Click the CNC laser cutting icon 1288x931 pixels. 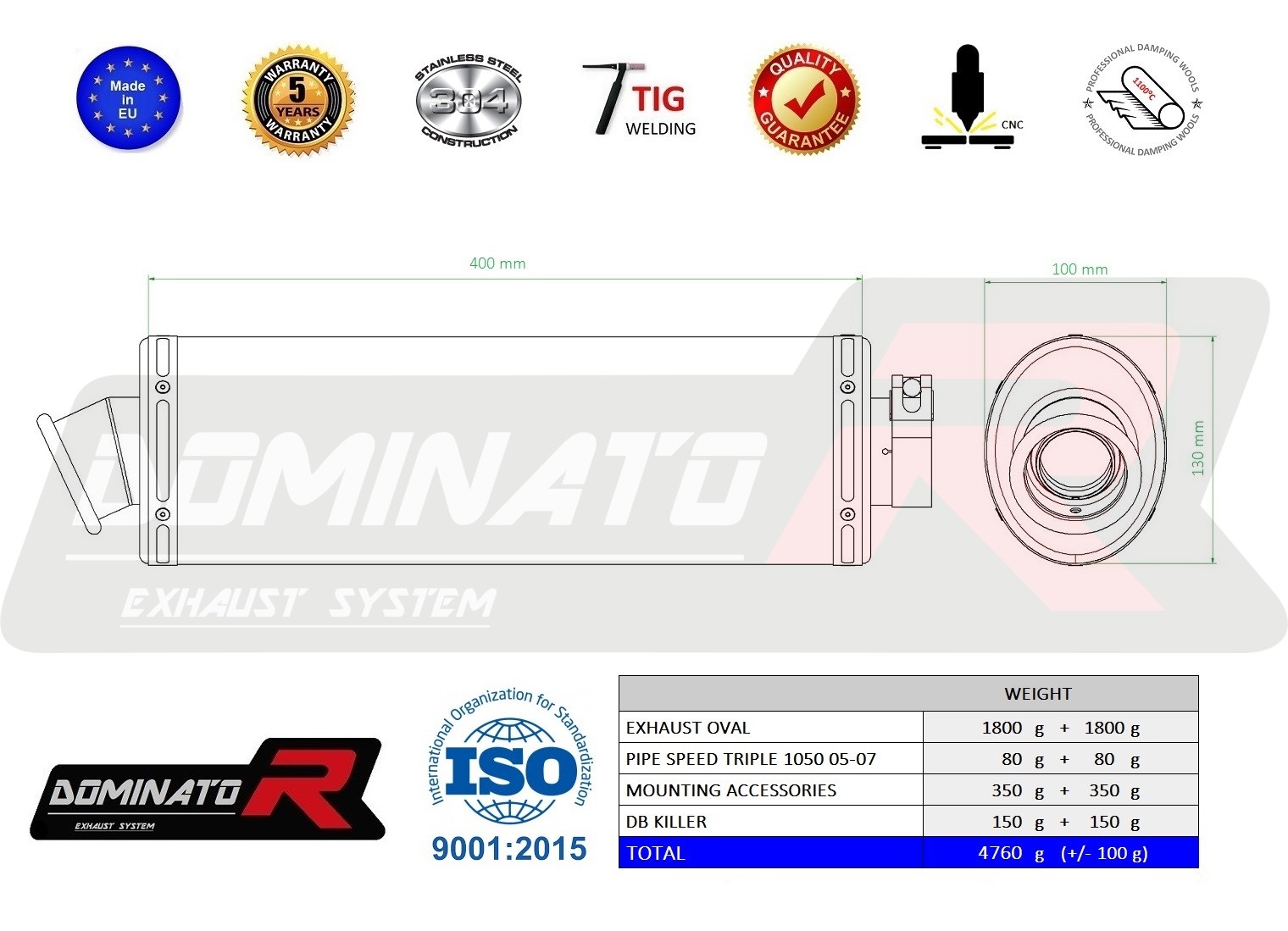pos(971,98)
